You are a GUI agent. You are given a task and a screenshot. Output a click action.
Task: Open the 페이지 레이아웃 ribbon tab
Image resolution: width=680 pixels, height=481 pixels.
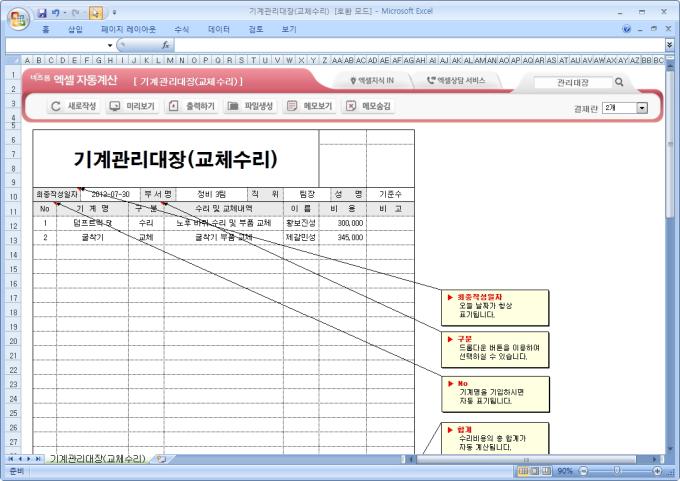(128, 29)
